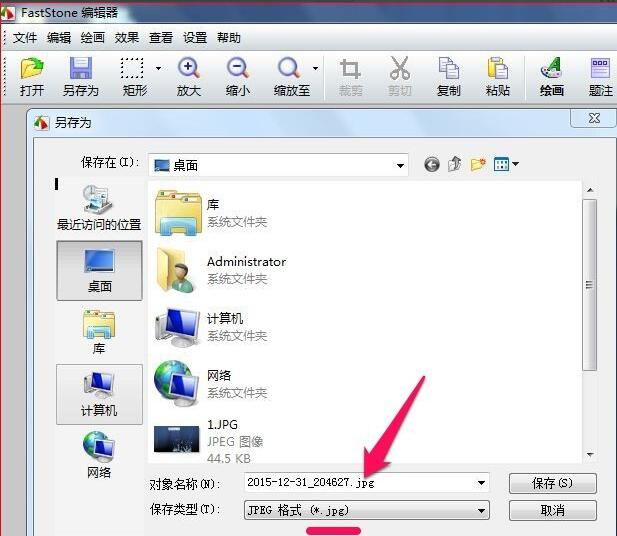The width and height of the screenshot is (617, 536).
Task: Click the scrollbar up arrow
Action: (x=590, y=190)
